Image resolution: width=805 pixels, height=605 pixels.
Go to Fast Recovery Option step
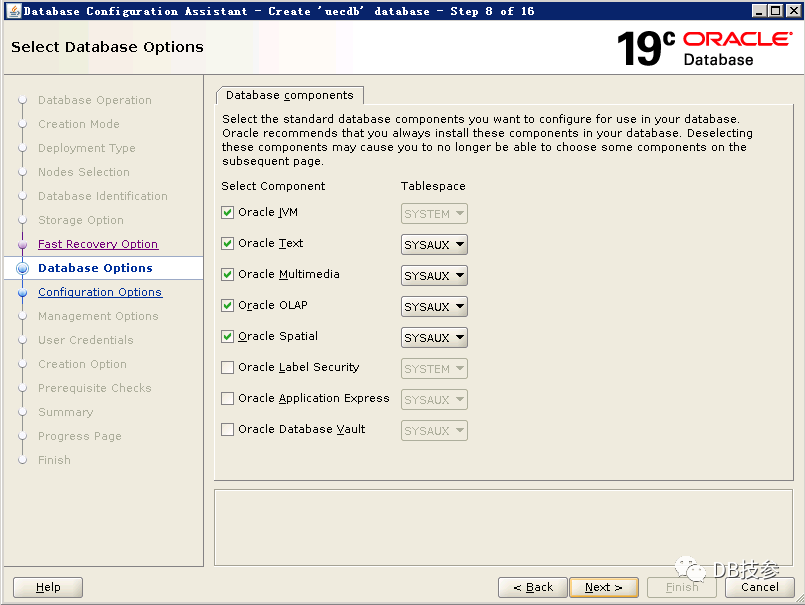click(x=98, y=244)
